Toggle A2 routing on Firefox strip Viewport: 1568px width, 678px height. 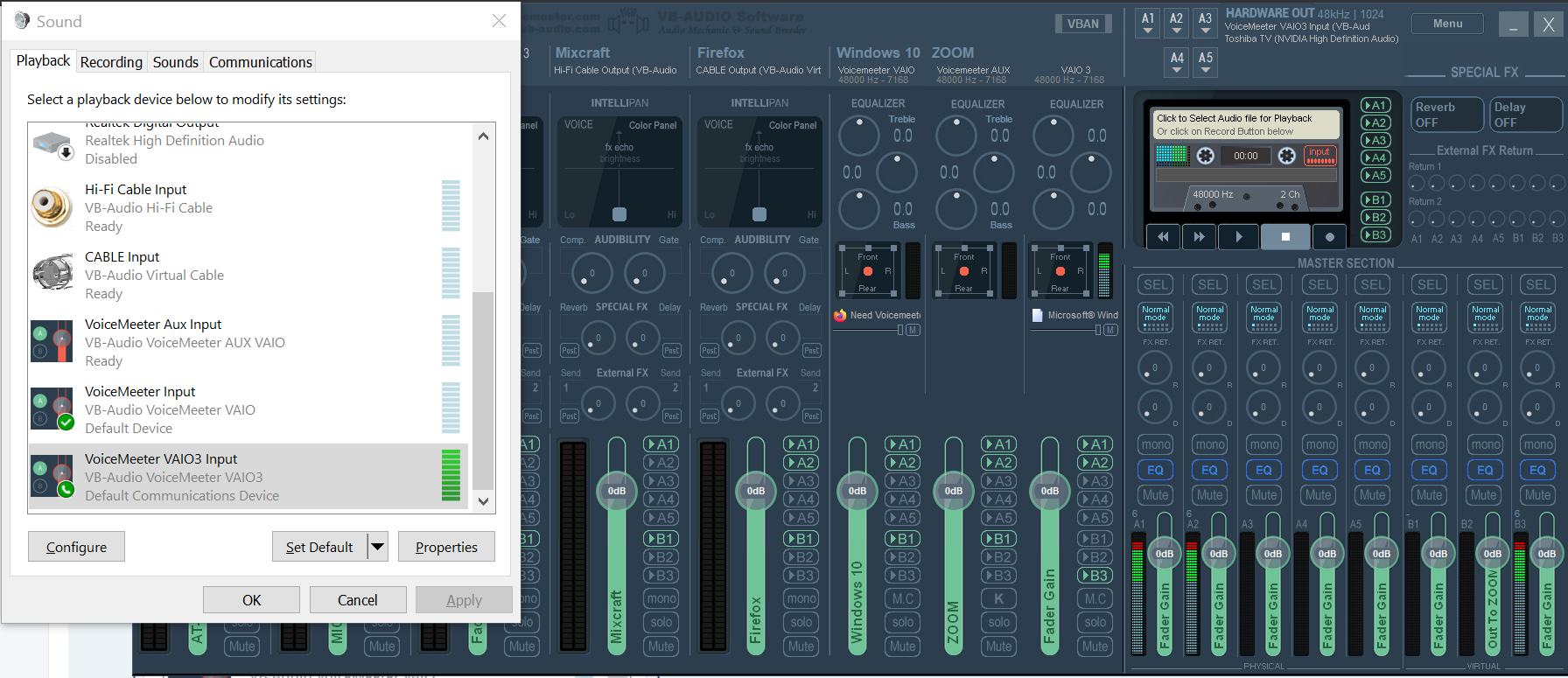(801, 463)
